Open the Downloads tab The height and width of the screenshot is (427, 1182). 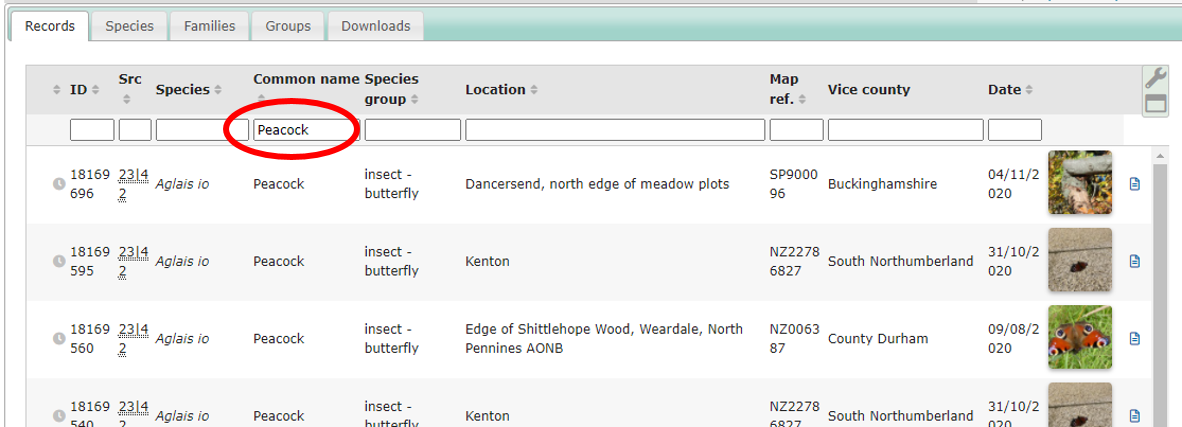375,26
